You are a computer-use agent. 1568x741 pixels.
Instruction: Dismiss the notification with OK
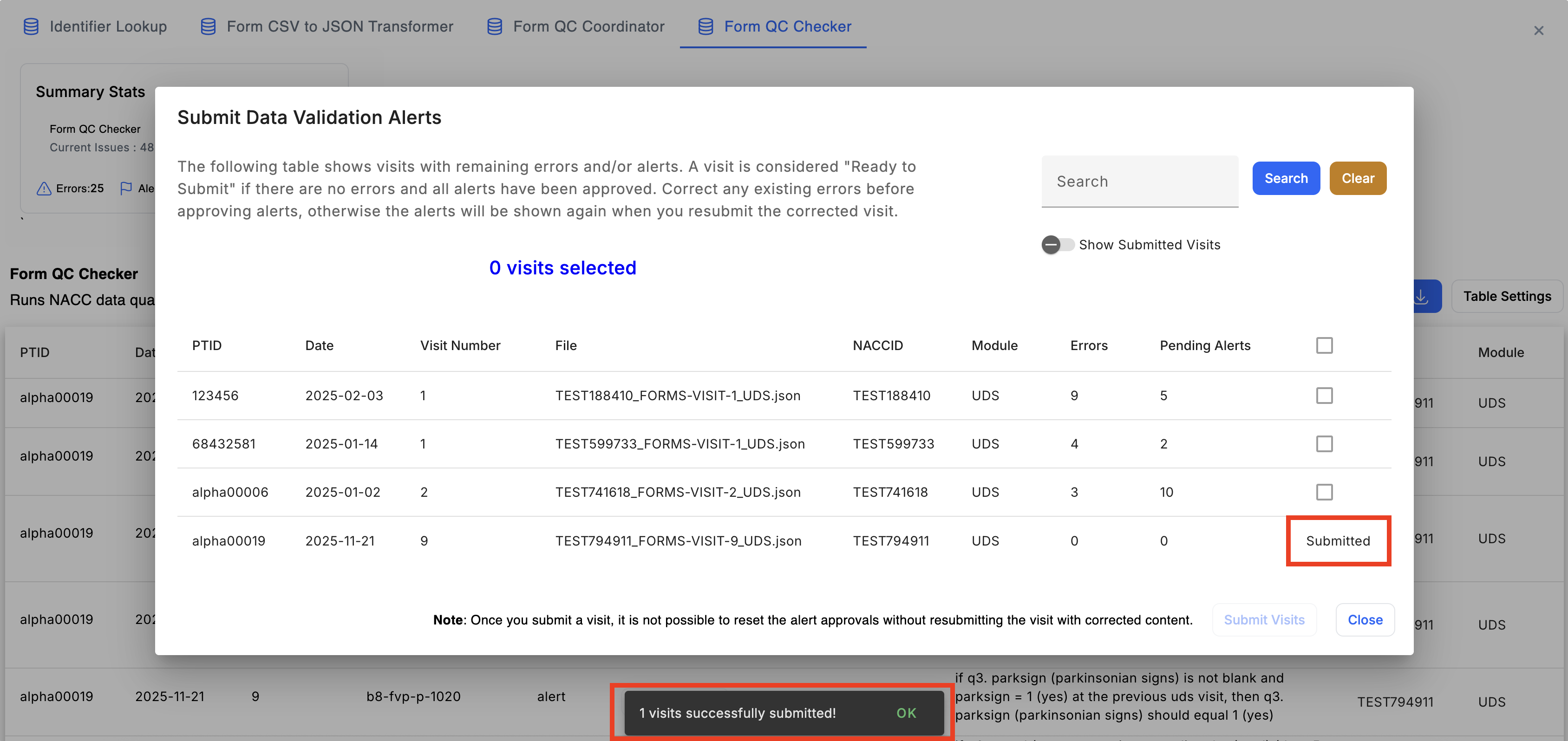906,713
